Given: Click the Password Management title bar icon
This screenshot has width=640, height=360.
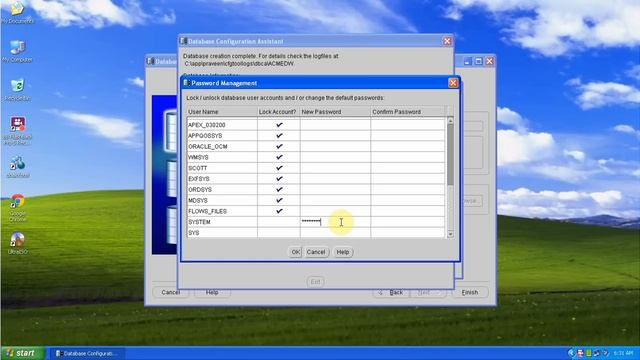Looking at the screenshot, I should [x=186, y=83].
